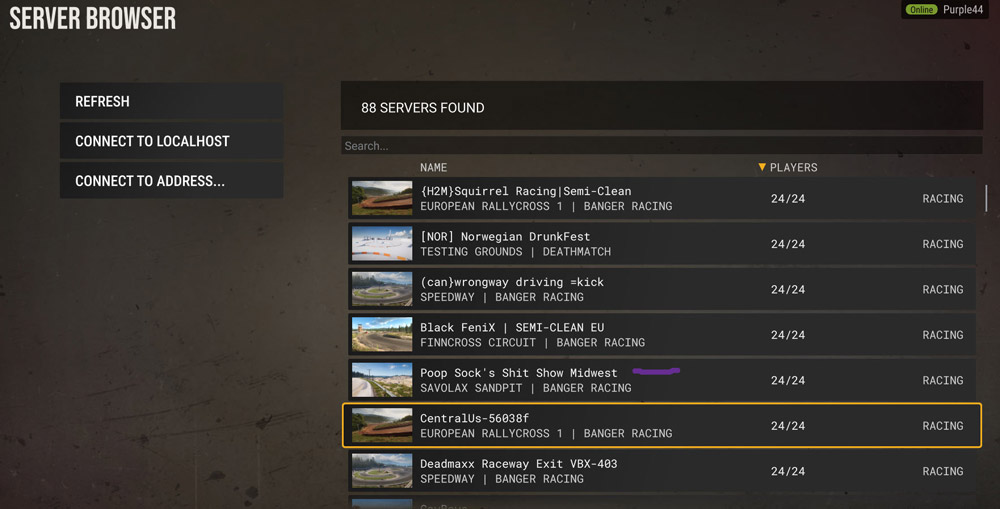Click the orange players sort arrow
Screen dimensions: 1000x509
pos(761,167)
